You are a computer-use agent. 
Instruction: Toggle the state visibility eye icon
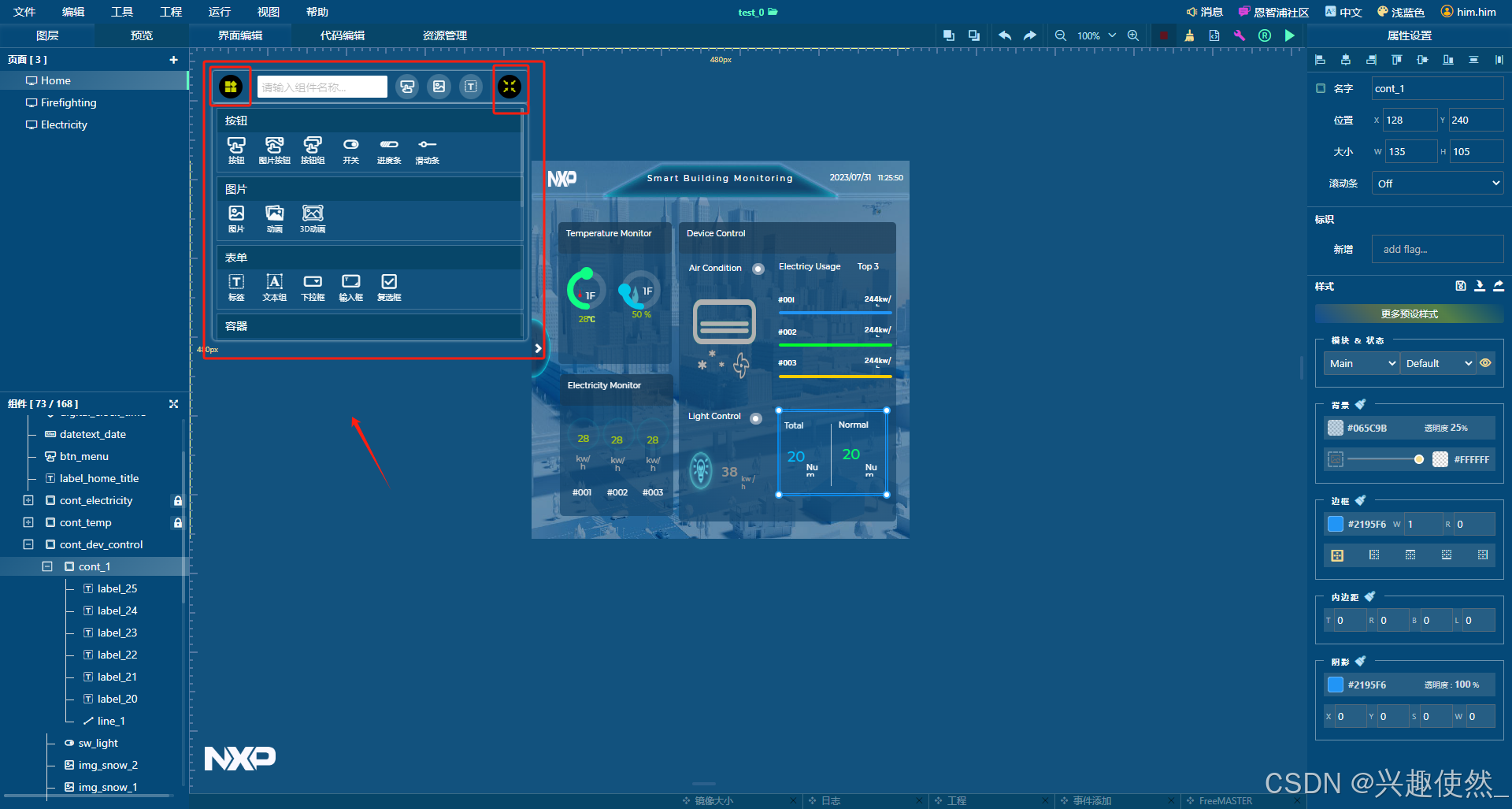(1485, 363)
